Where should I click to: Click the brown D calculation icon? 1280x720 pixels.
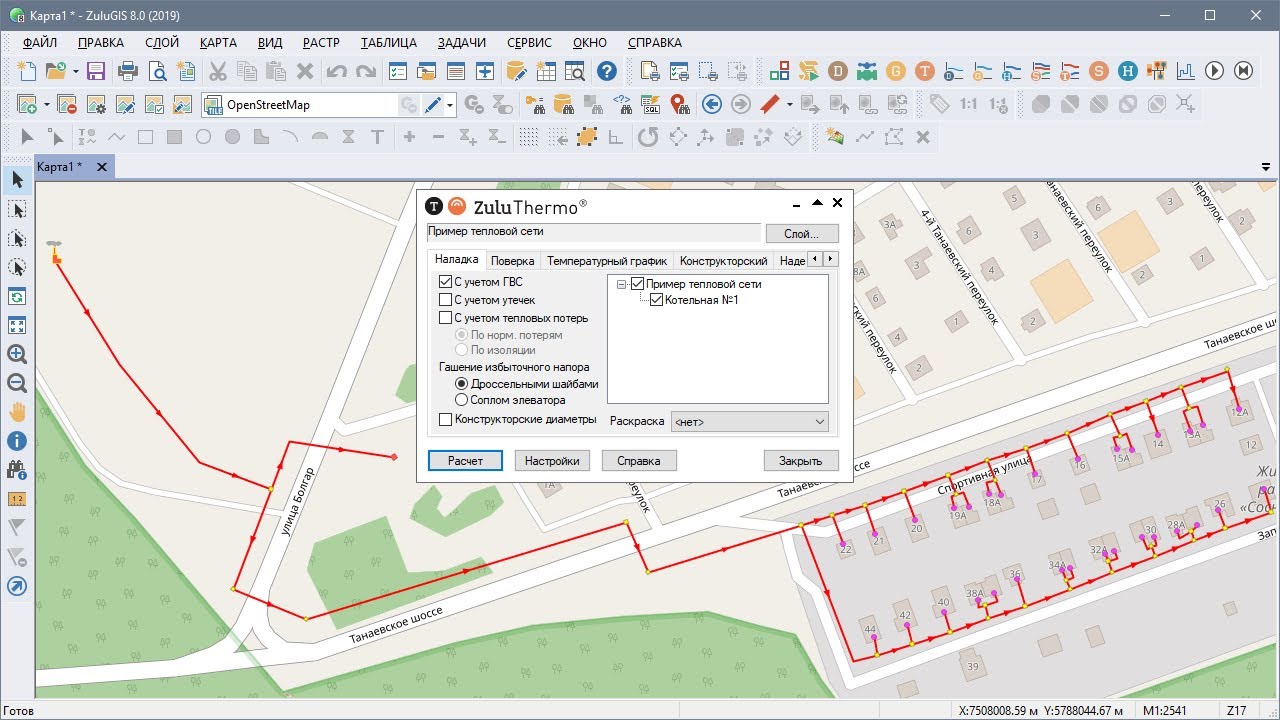(838, 71)
